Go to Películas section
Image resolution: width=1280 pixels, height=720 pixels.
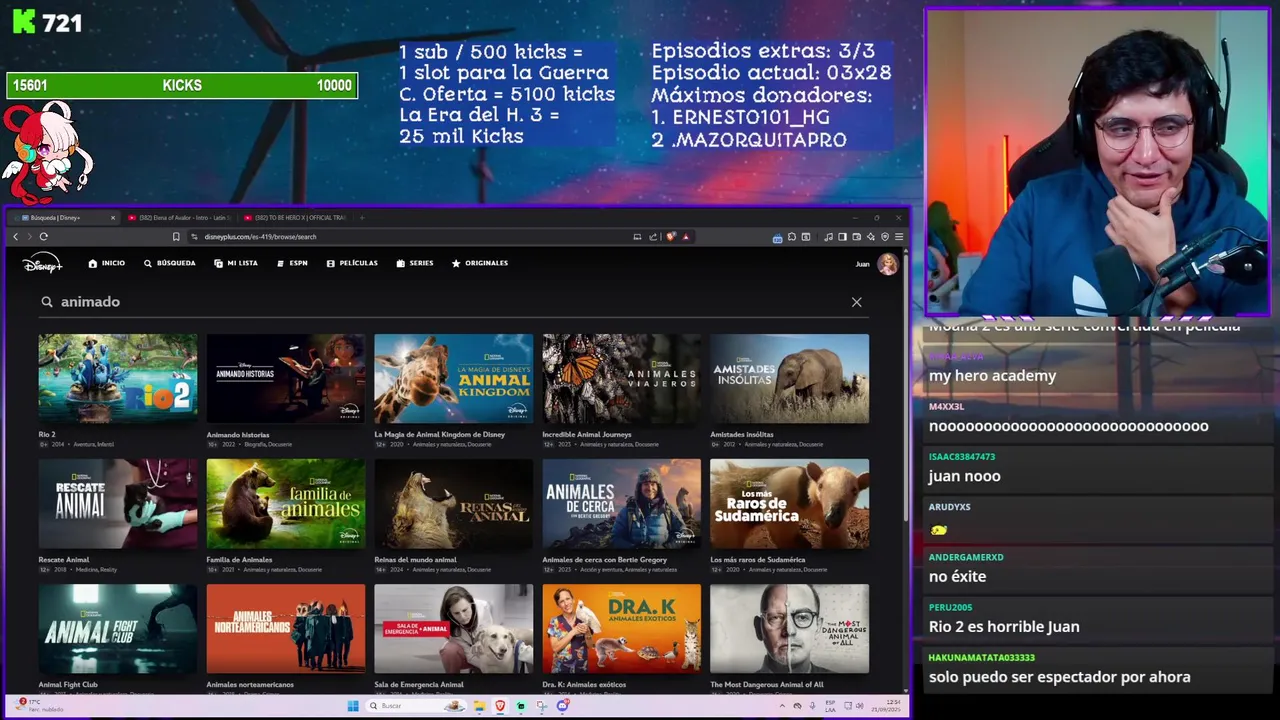pos(352,263)
